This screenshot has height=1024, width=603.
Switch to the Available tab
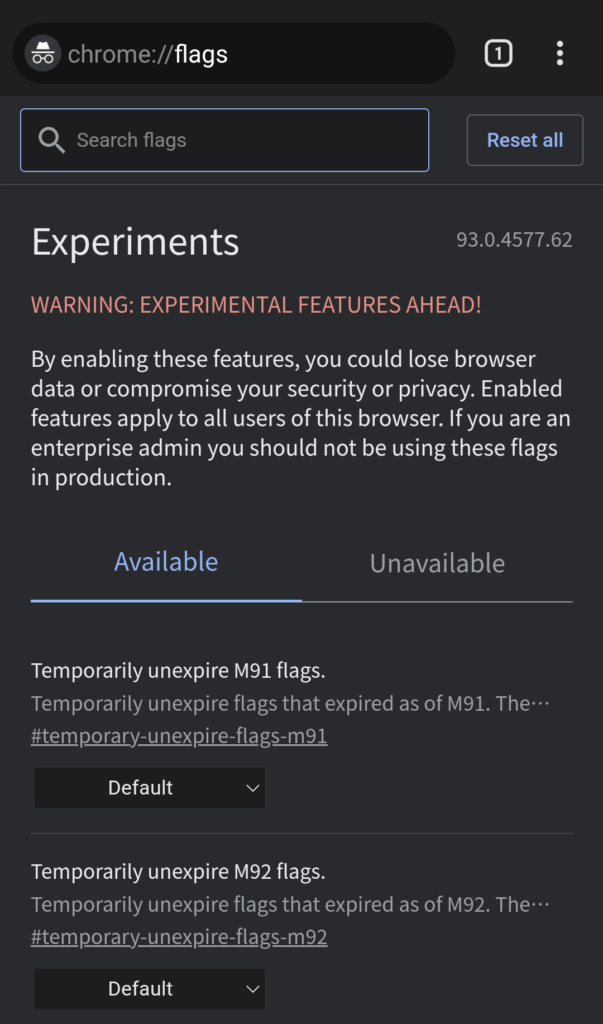tap(166, 562)
